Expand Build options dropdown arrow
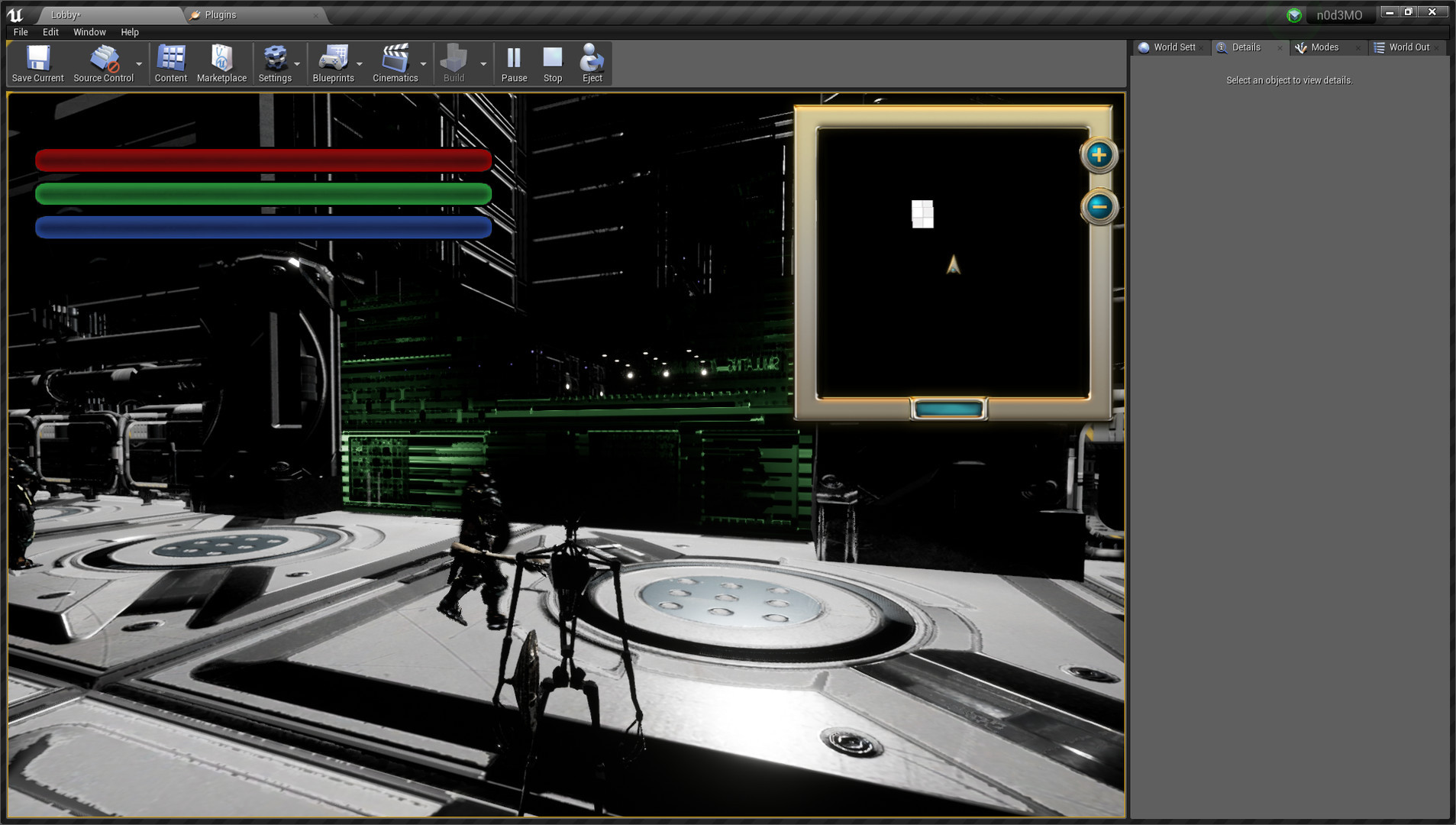This screenshot has width=1456, height=825. 483,64
